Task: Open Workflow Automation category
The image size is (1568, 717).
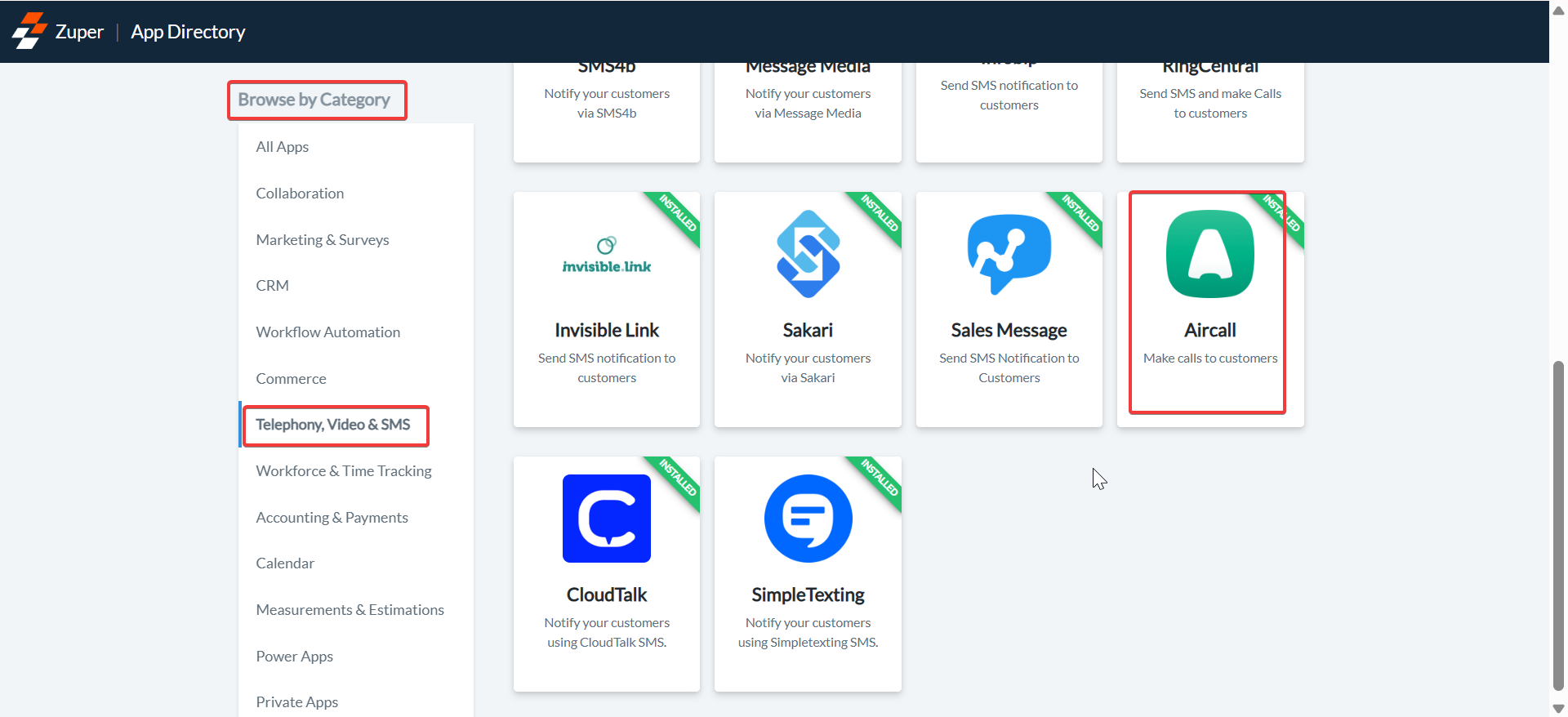Action: point(328,332)
